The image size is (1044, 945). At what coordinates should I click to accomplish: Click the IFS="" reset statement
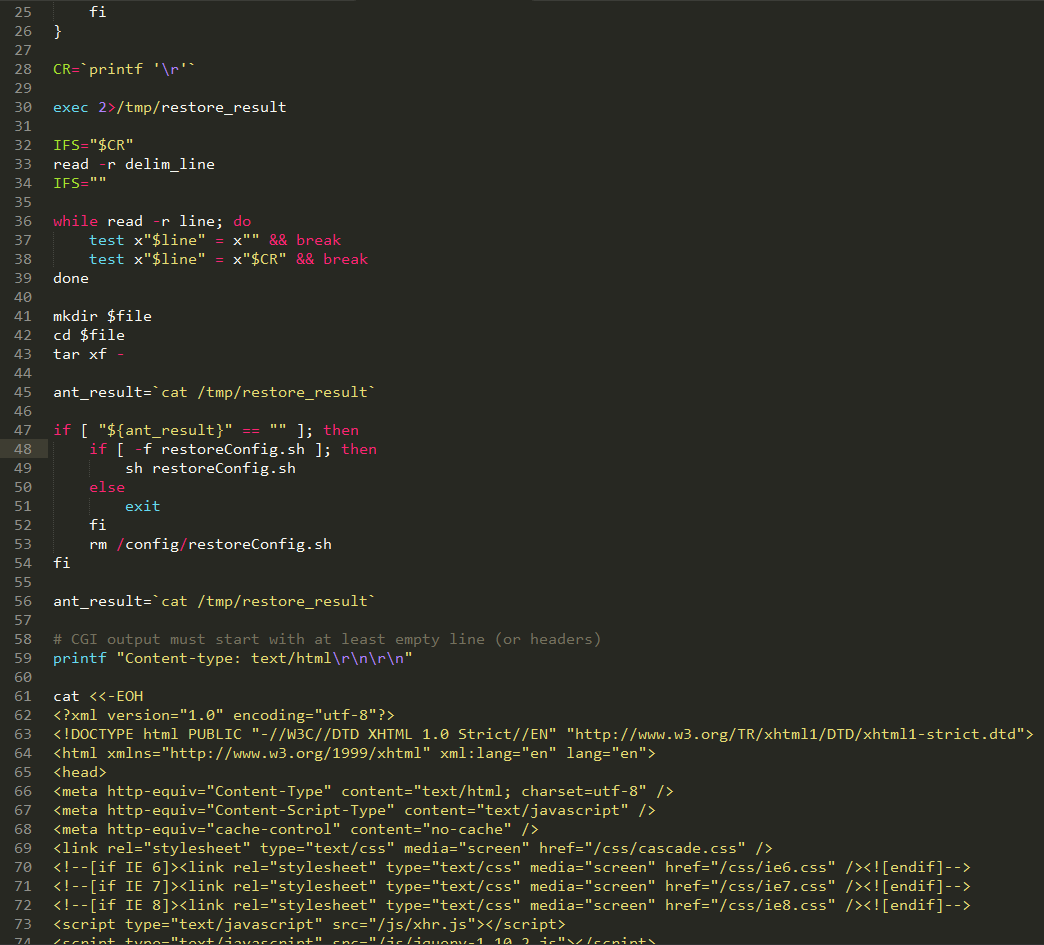point(80,183)
